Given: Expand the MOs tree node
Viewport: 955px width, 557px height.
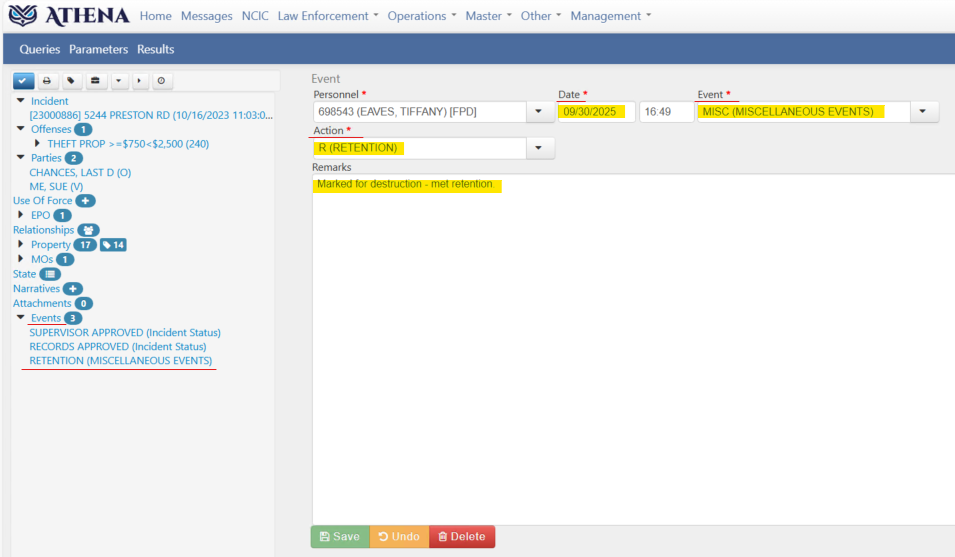Looking at the screenshot, I should coord(21,259).
